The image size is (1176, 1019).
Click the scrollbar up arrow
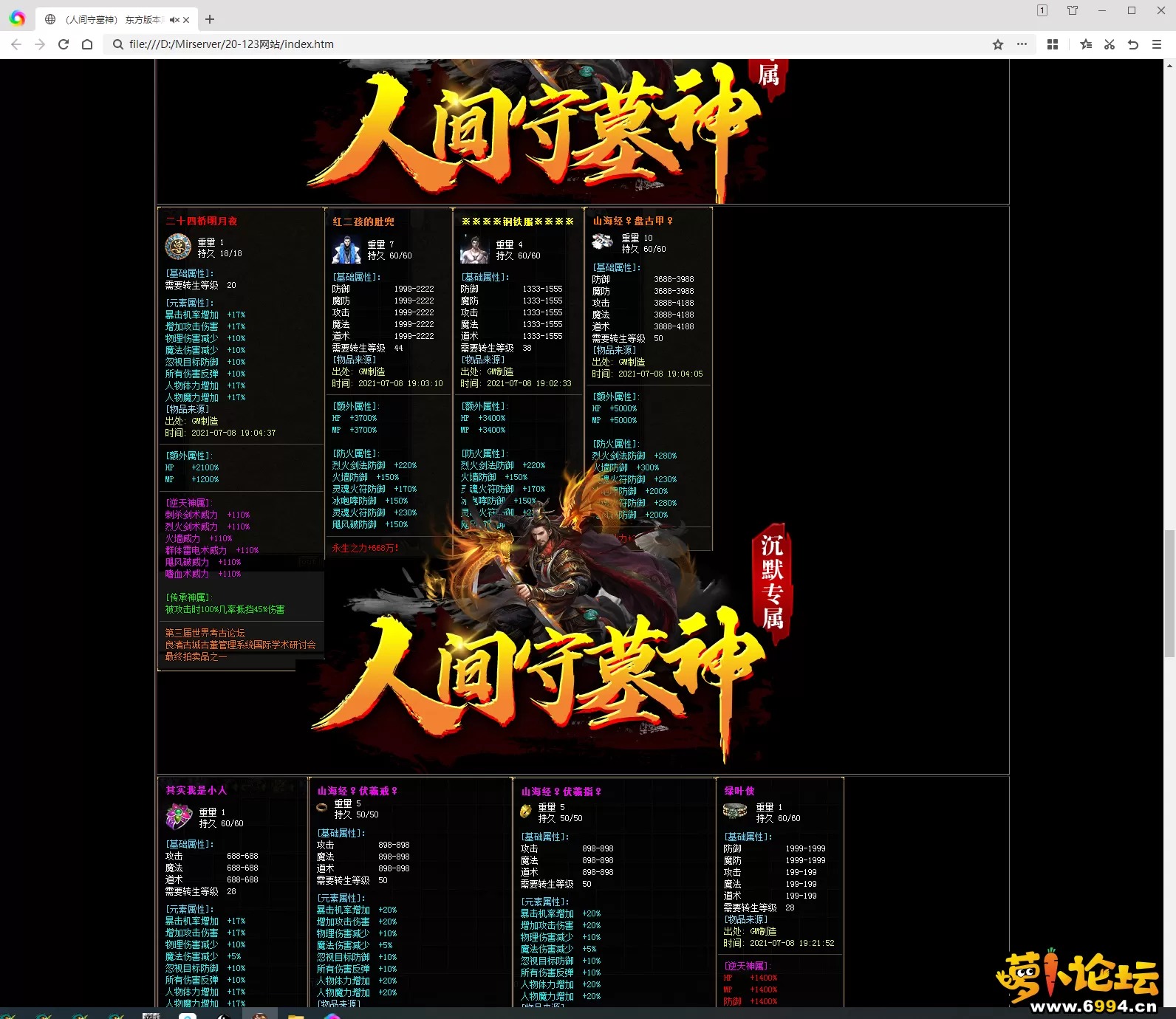click(1169, 66)
